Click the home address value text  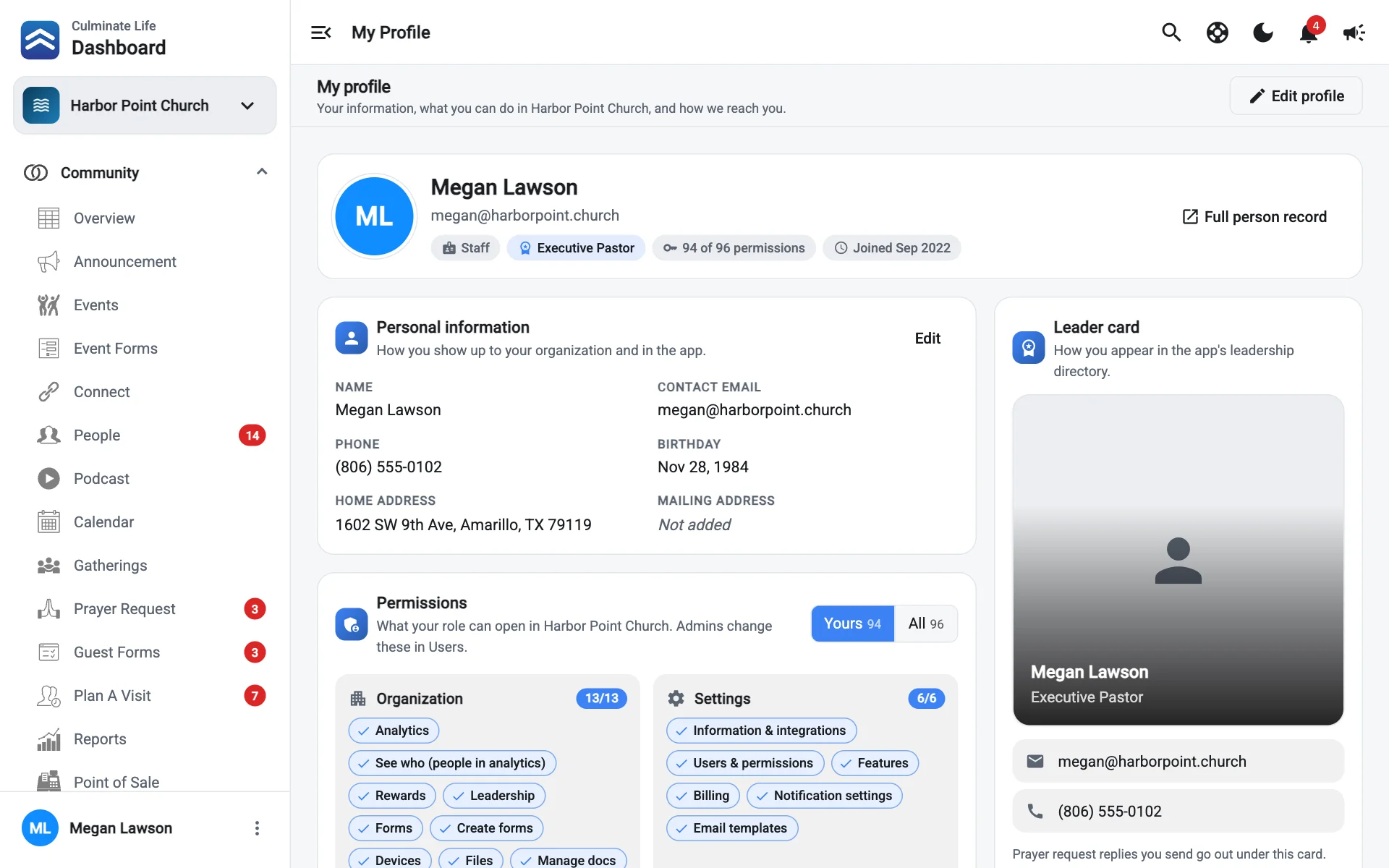pyautogui.click(x=463, y=525)
